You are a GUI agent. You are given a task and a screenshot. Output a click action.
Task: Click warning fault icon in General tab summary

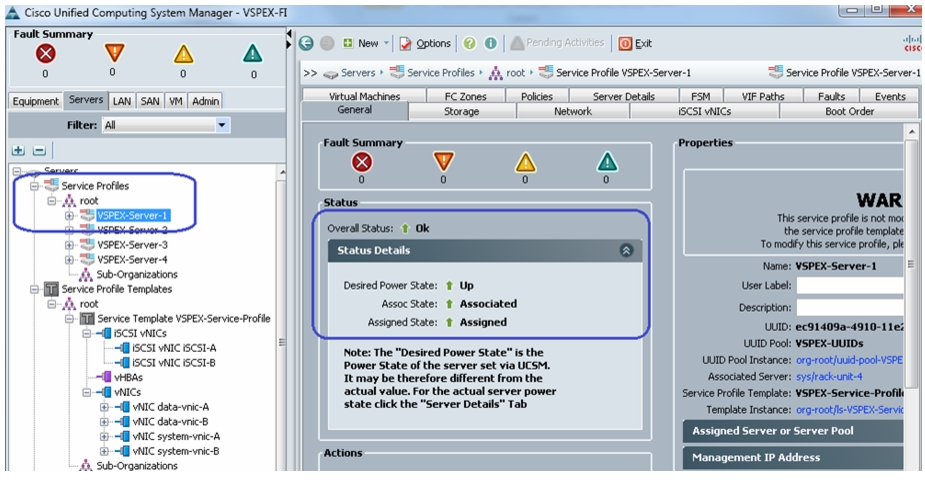606,162
